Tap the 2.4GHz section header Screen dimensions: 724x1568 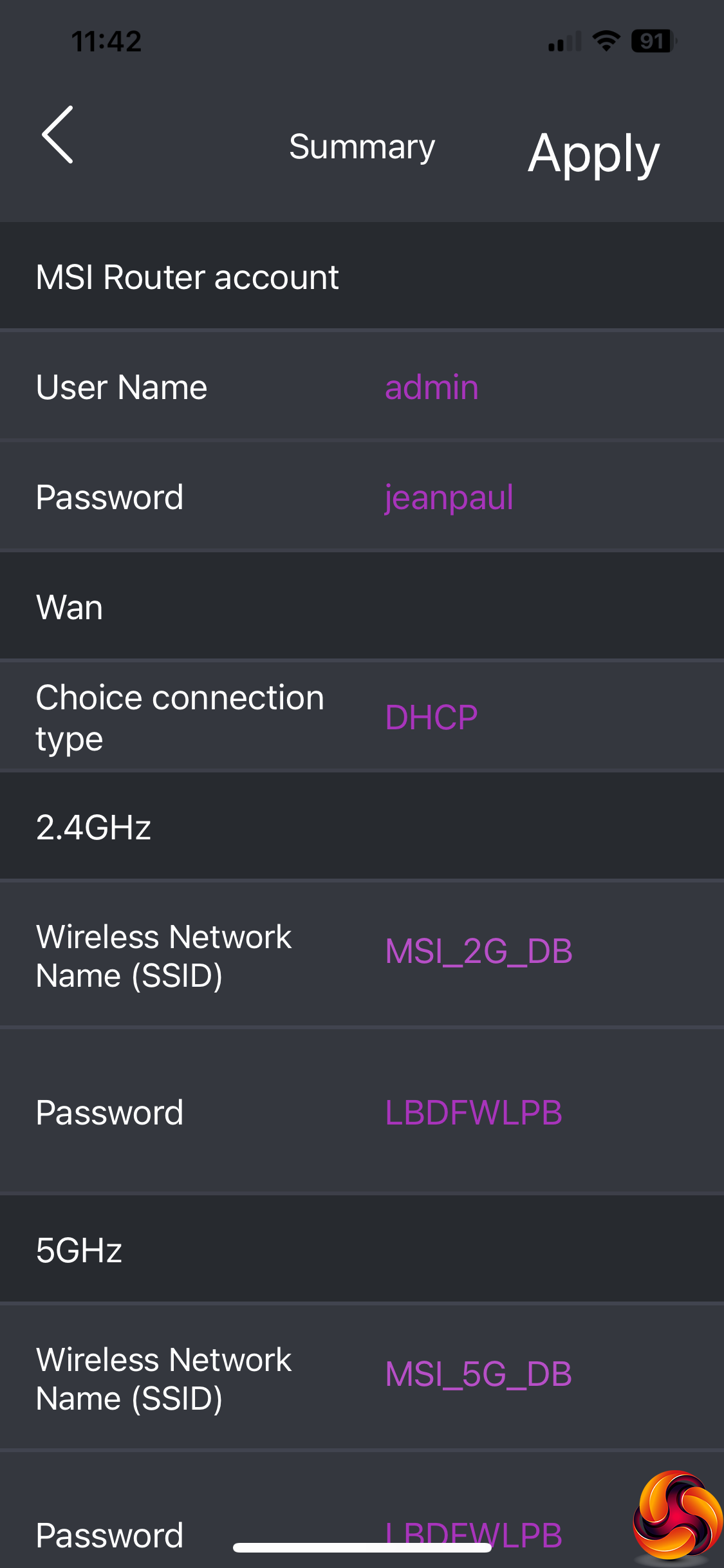click(x=93, y=827)
